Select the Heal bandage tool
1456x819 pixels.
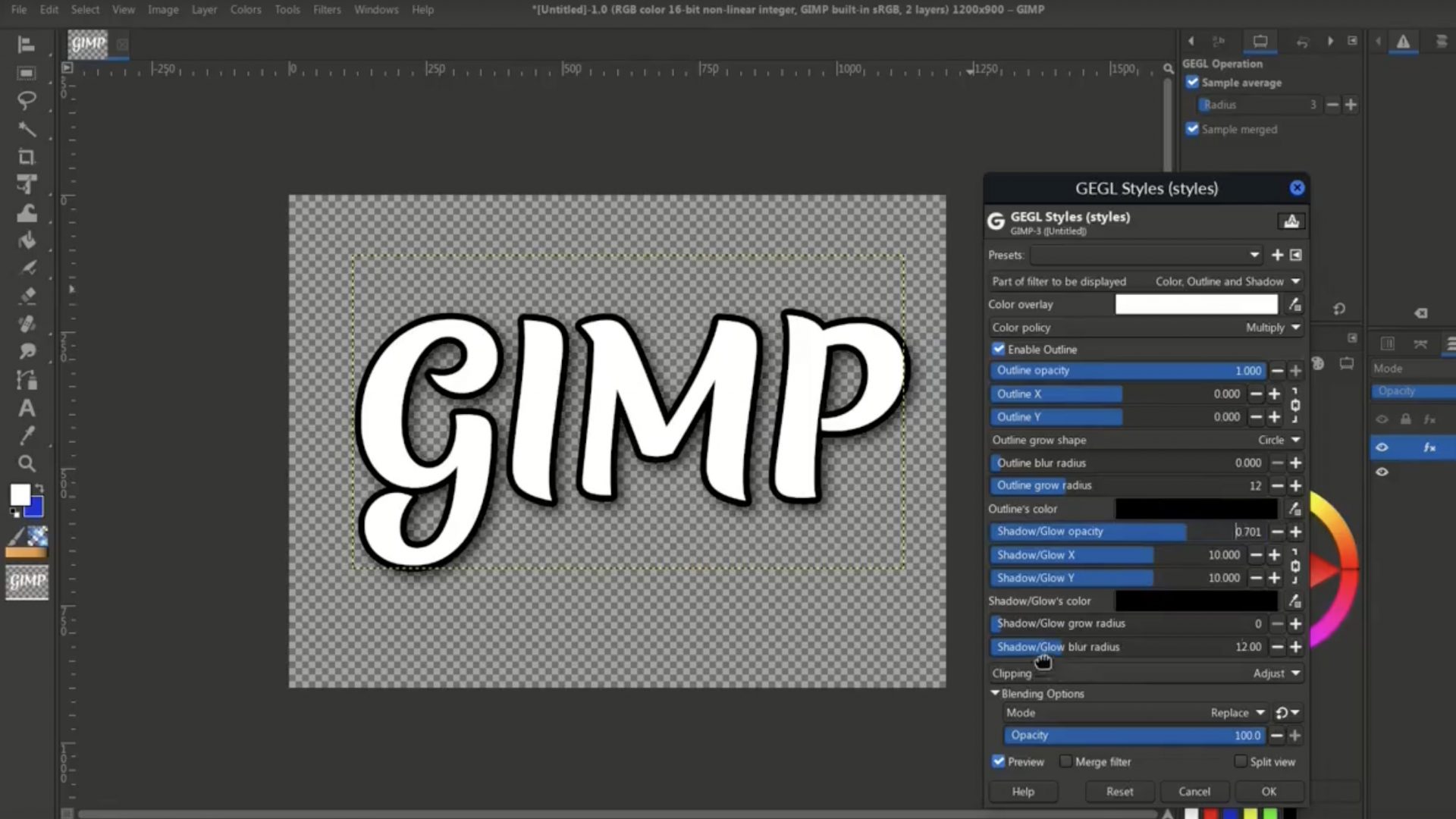27,324
